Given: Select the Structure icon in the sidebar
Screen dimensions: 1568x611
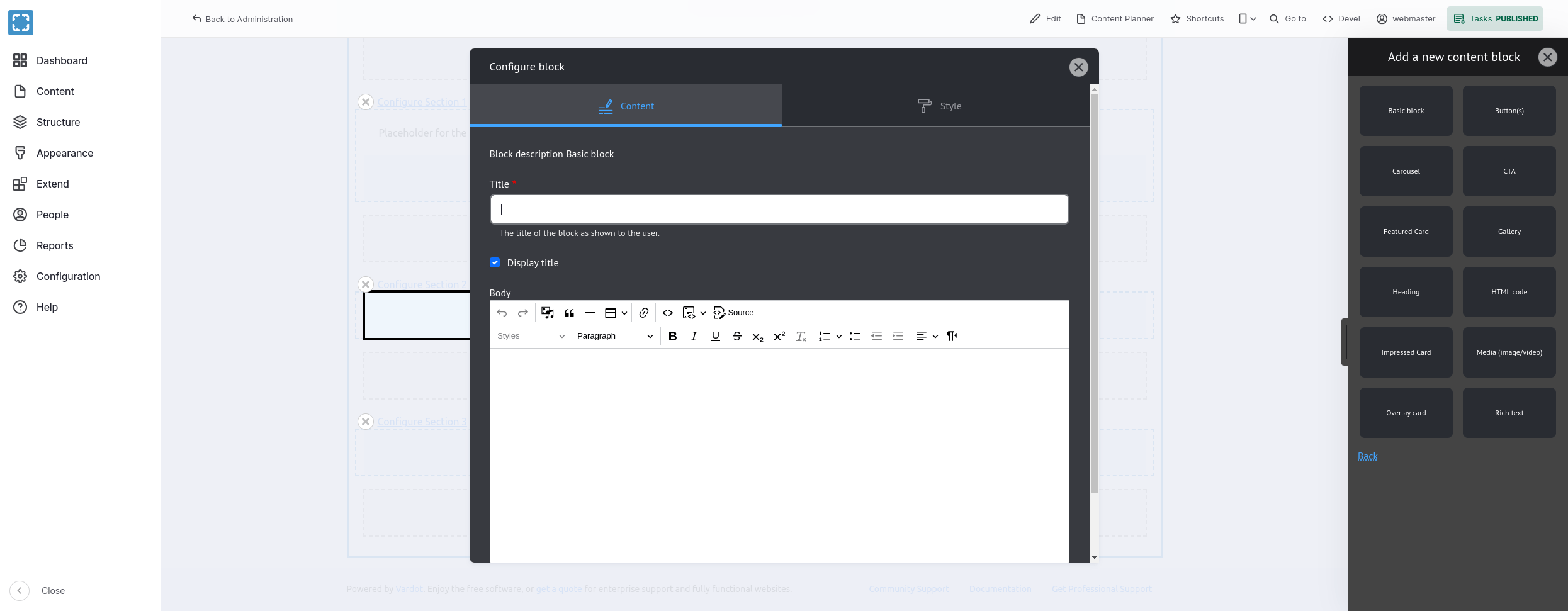Looking at the screenshot, I should (21, 121).
